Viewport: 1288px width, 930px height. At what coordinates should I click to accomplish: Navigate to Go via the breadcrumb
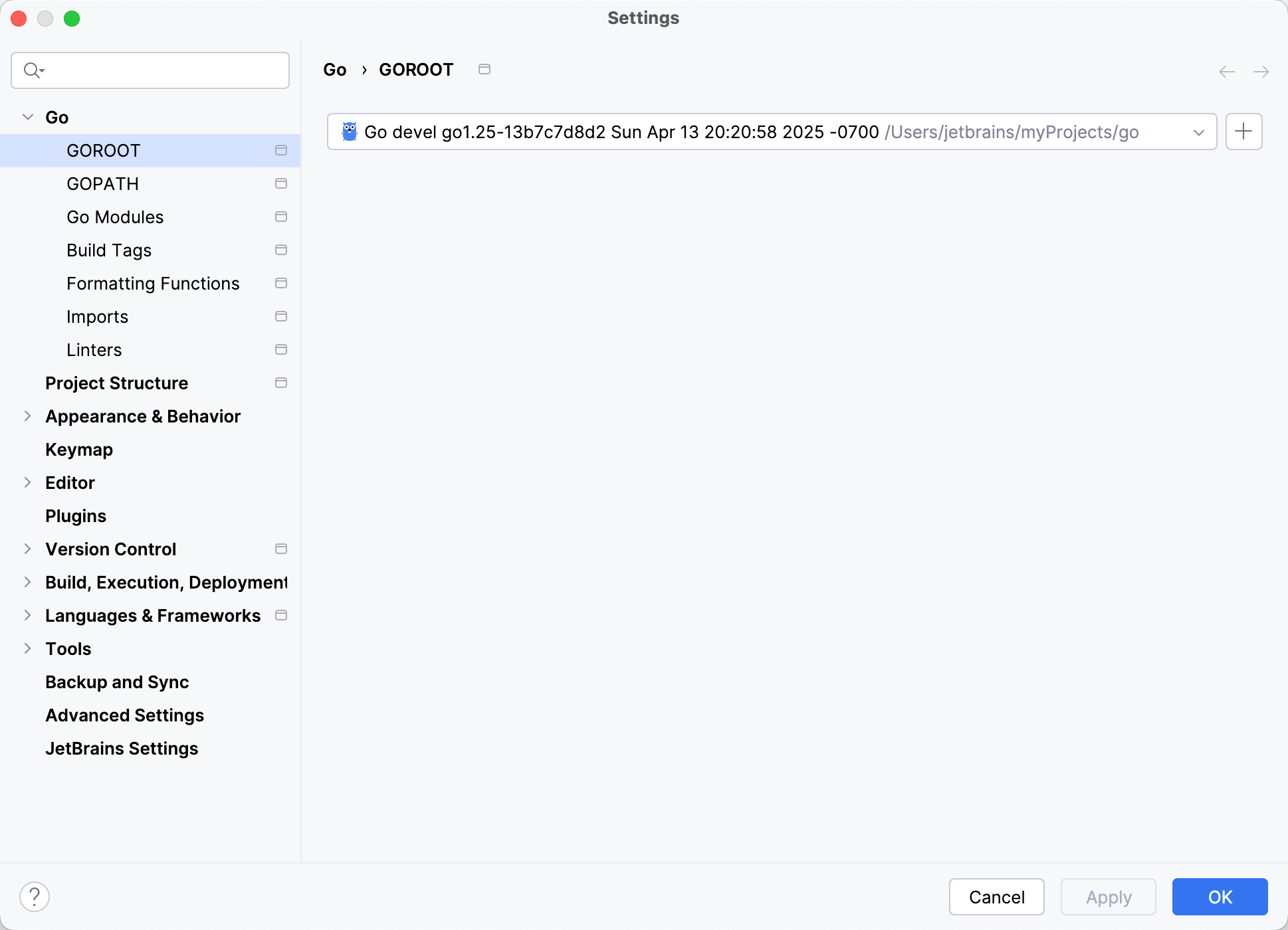335,69
